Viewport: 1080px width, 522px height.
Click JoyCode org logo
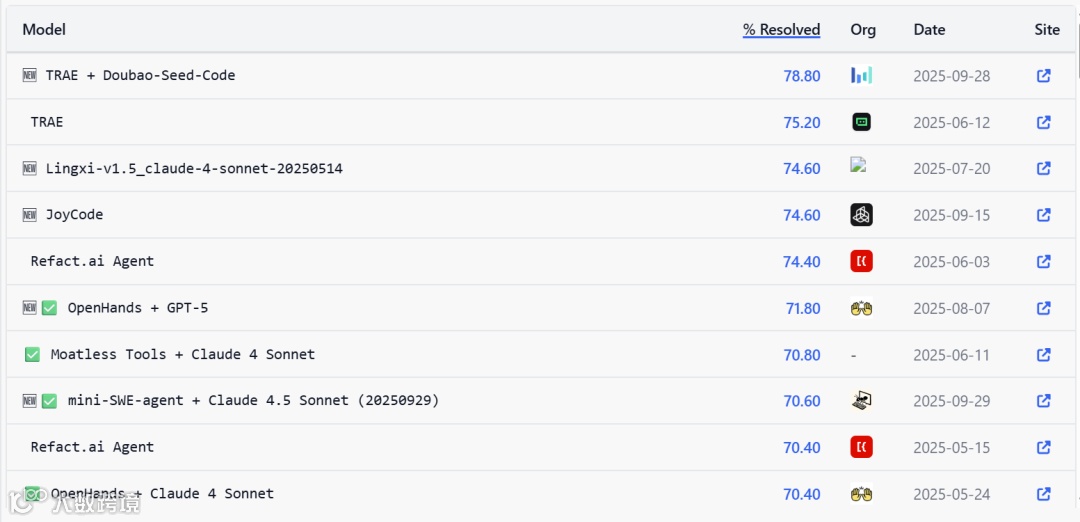(x=862, y=215)
